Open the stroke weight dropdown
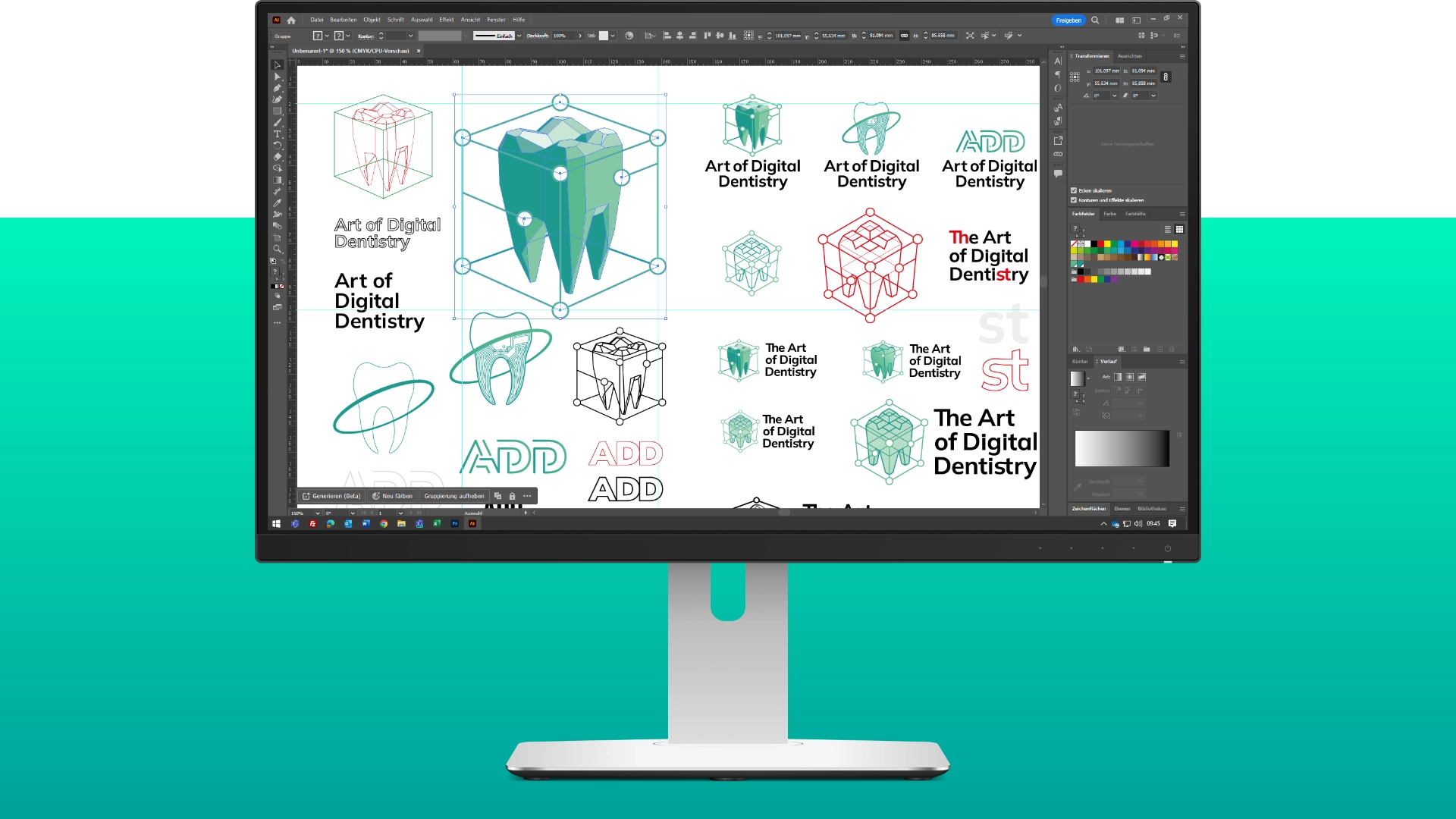The width and height of the screenshot is (1456, 819). (x=411, y=36)
